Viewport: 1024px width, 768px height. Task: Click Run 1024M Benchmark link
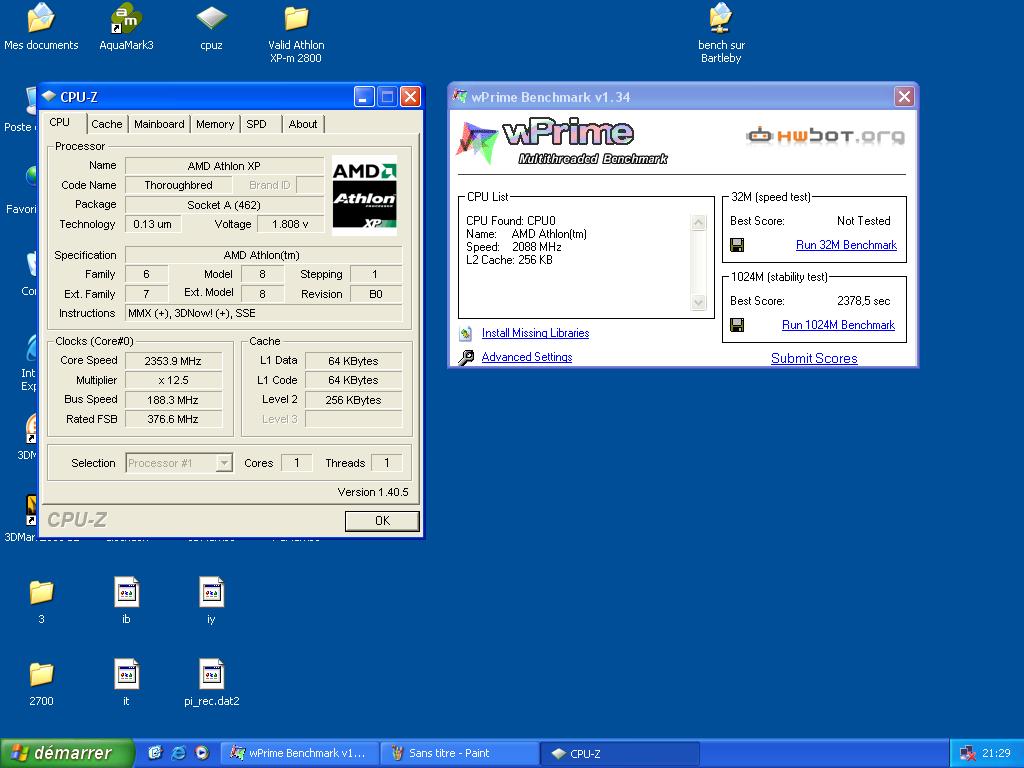pyautogui.click(x=838, y=325)
